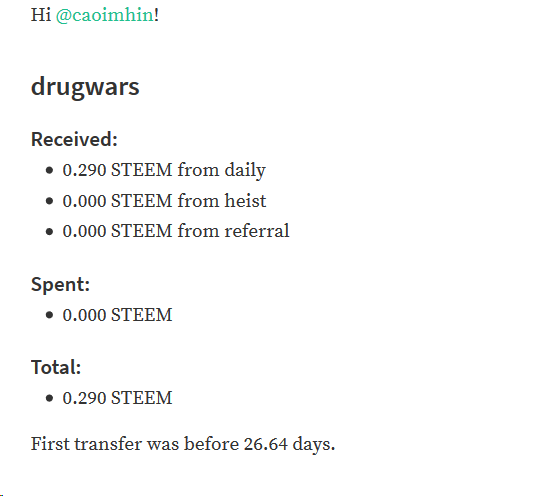The height and width of the screenshot is (496, 554).
Task: Select the 0.290 STEEM from daily line
Action: pyautogui.click(x=164, y=171)
